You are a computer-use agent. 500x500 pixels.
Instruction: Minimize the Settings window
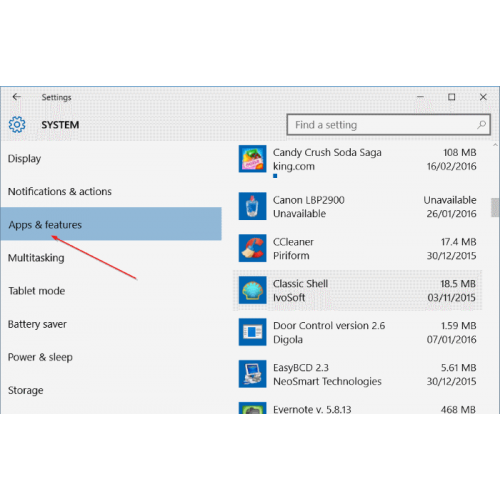pyautogui.click(x=420, y=97)
